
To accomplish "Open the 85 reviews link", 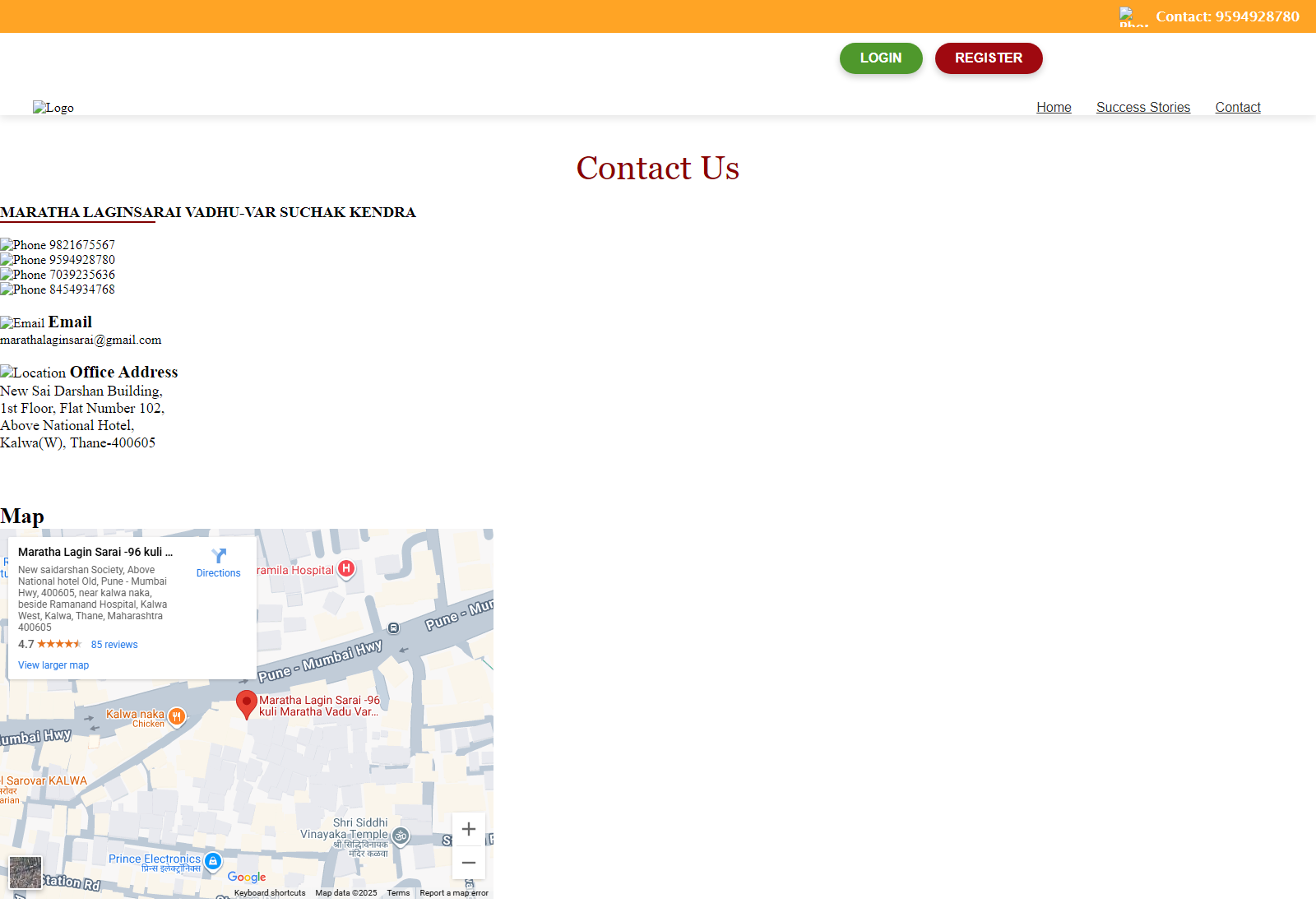I will [x=114, y=645].
